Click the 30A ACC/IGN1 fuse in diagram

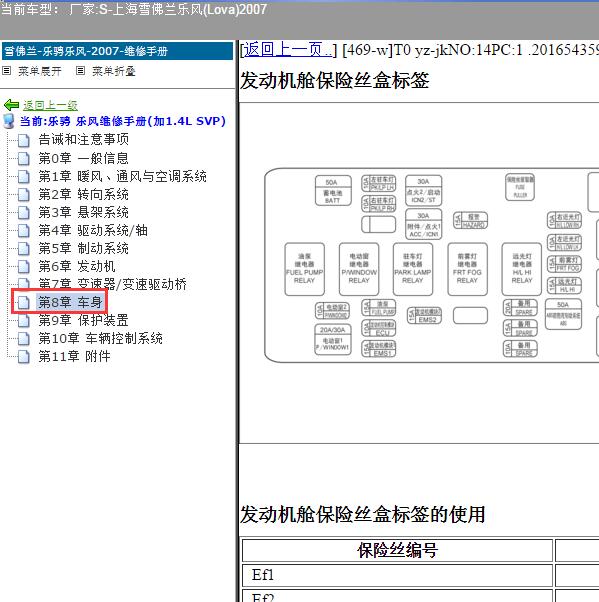point(424,224)
